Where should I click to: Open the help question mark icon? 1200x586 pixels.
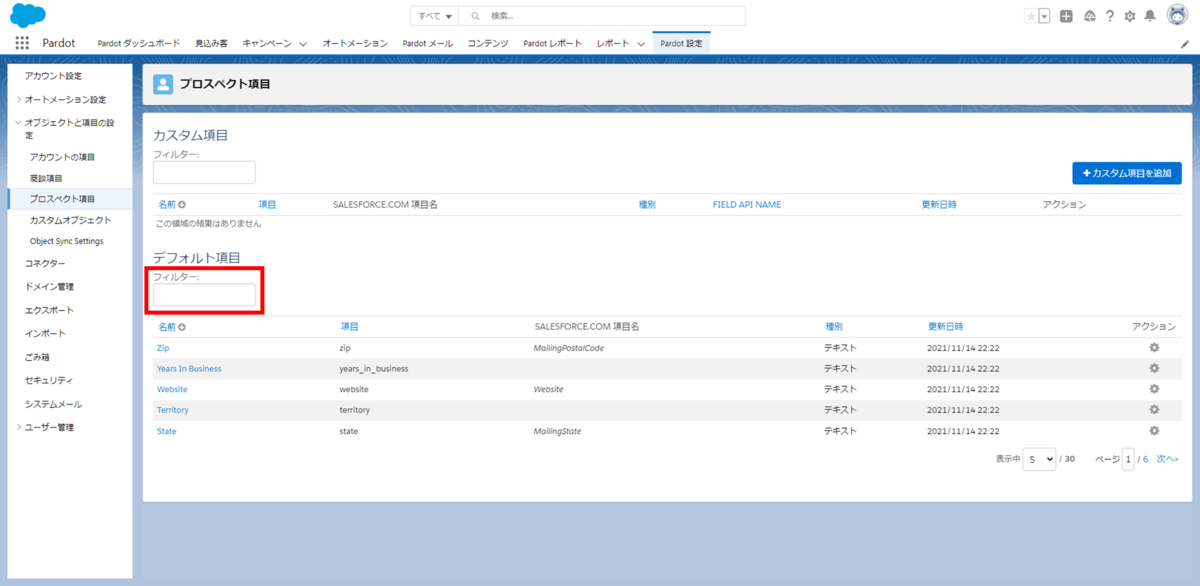pyautogui.click(x=1109, y=16)
